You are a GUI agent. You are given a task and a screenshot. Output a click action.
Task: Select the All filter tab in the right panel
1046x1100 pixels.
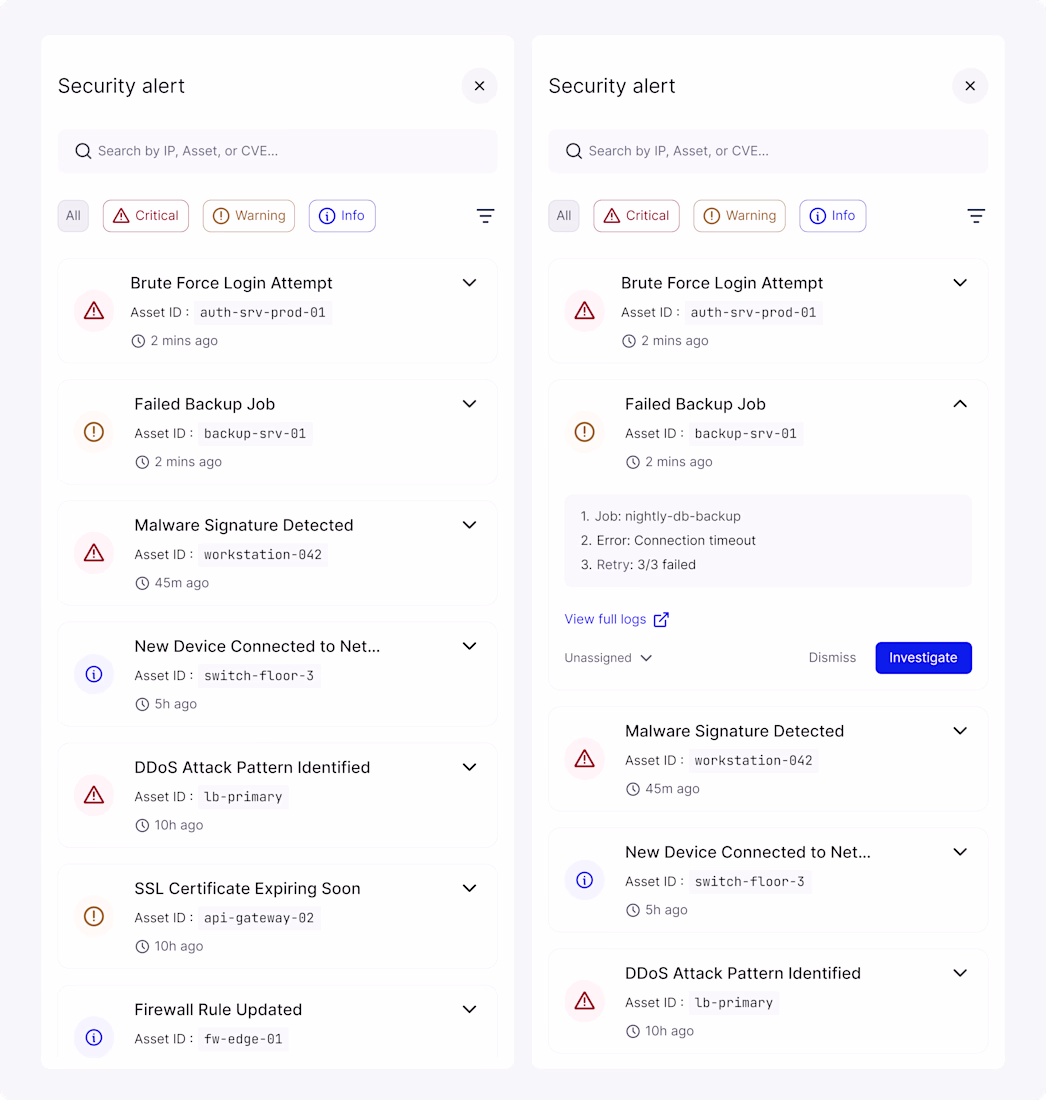point(564,215)
